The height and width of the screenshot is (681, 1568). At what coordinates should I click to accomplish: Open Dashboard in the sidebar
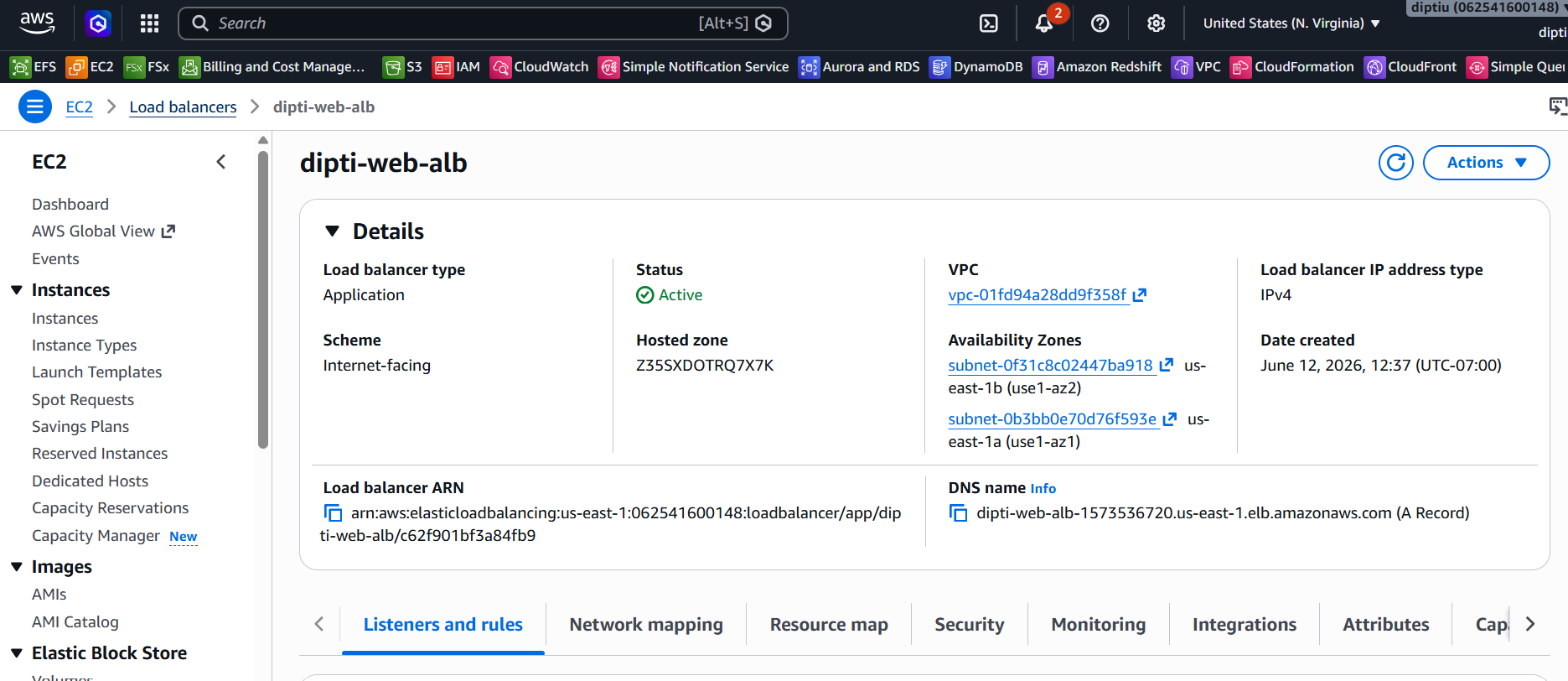pyautogui.click(x=70, y=205)
